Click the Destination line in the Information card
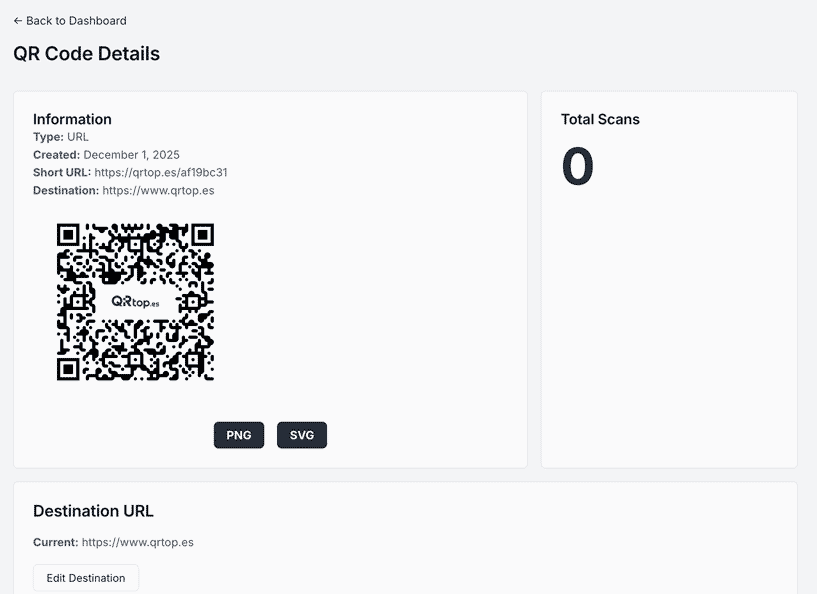 (123, 191)
